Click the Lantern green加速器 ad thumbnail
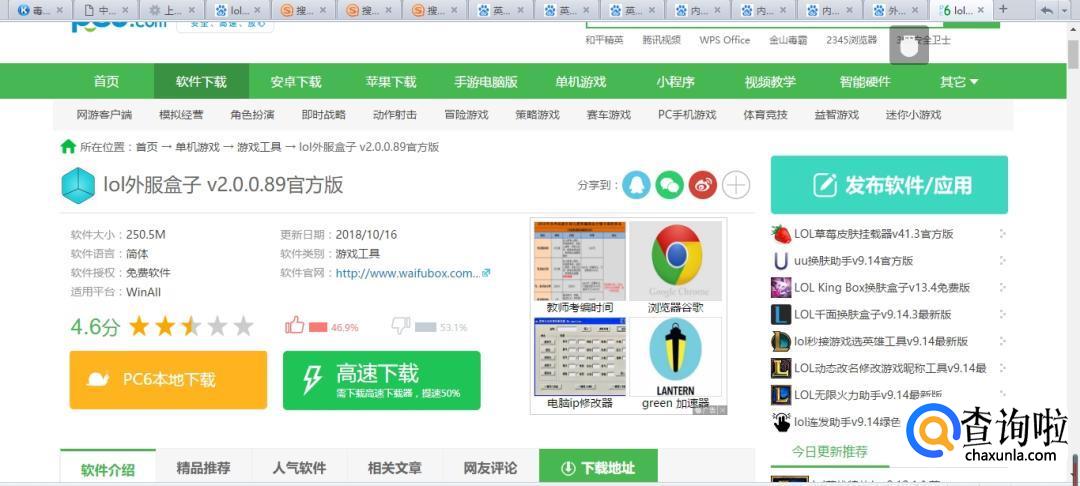Viewport: 1080px width, 486px height. 676,357
